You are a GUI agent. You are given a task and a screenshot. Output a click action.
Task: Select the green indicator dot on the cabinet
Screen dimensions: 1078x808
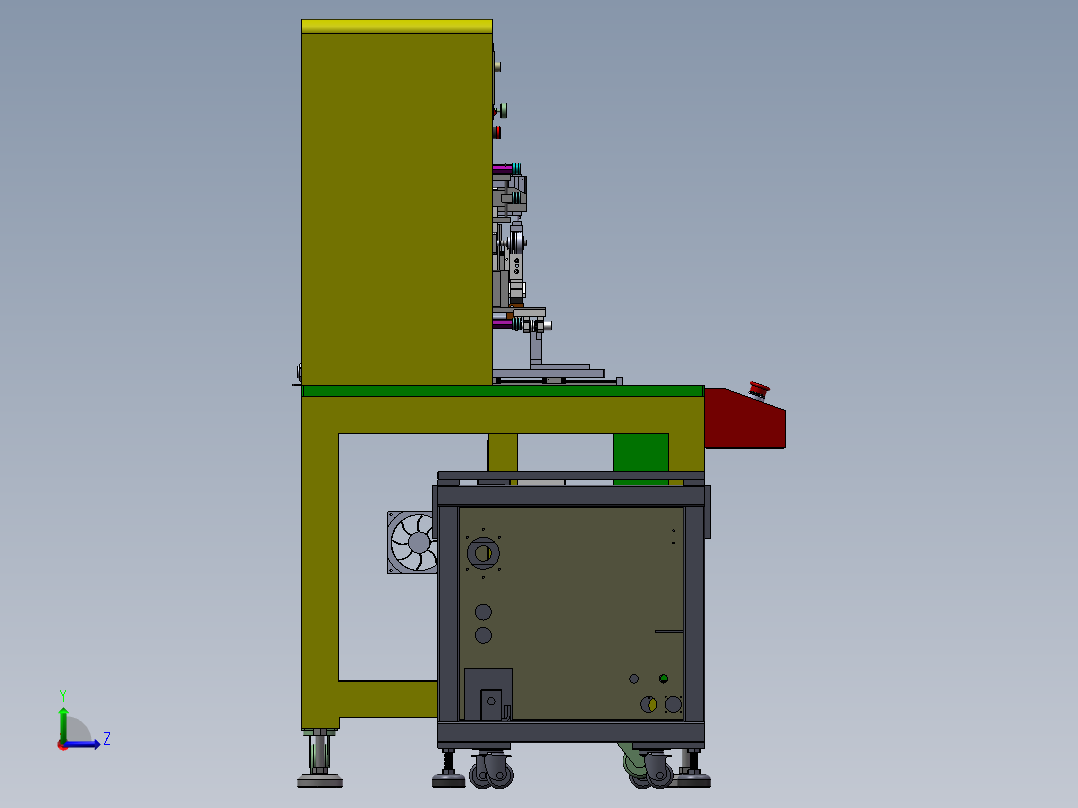663,679
